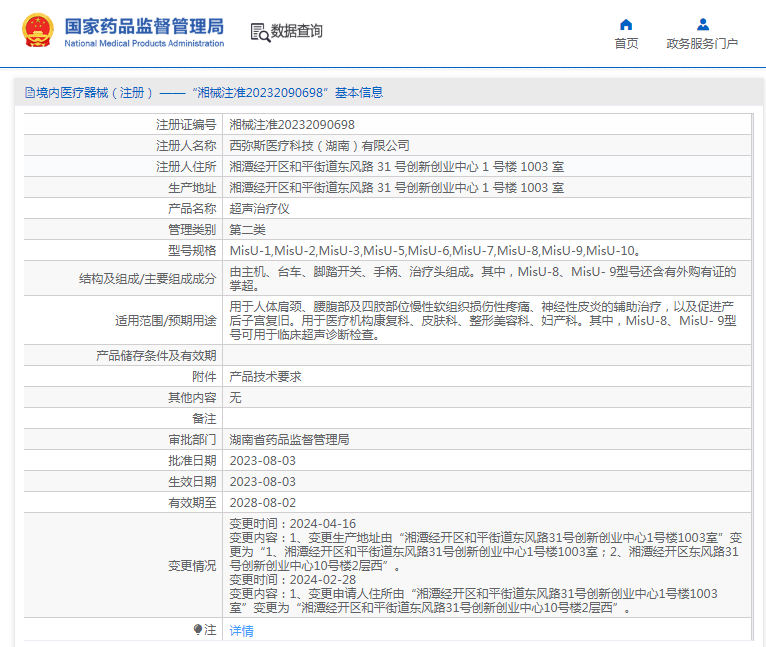Click the 注册证编号 row label

[186, 125]
